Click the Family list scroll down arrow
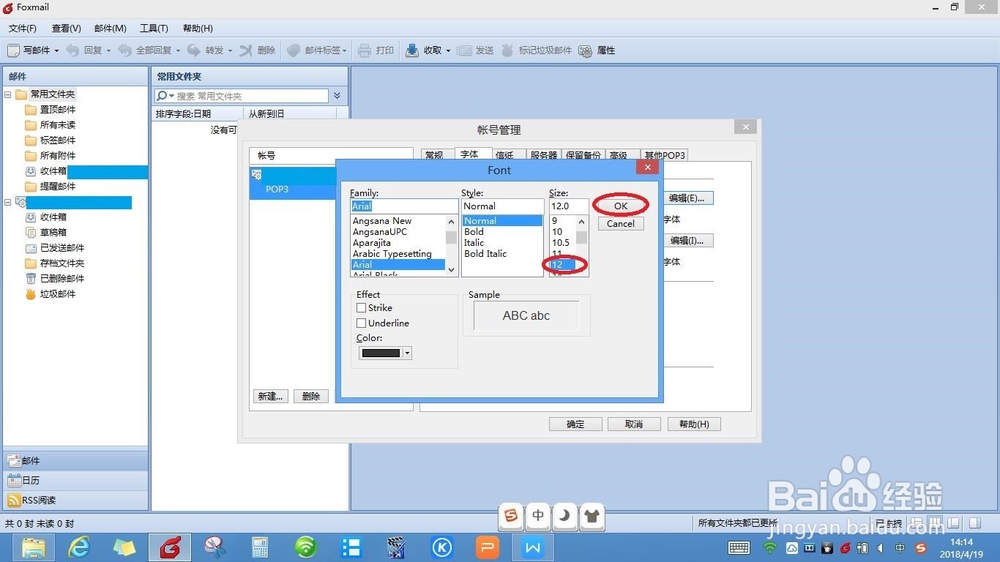The image size is (1000, 562). coord(452,270)
